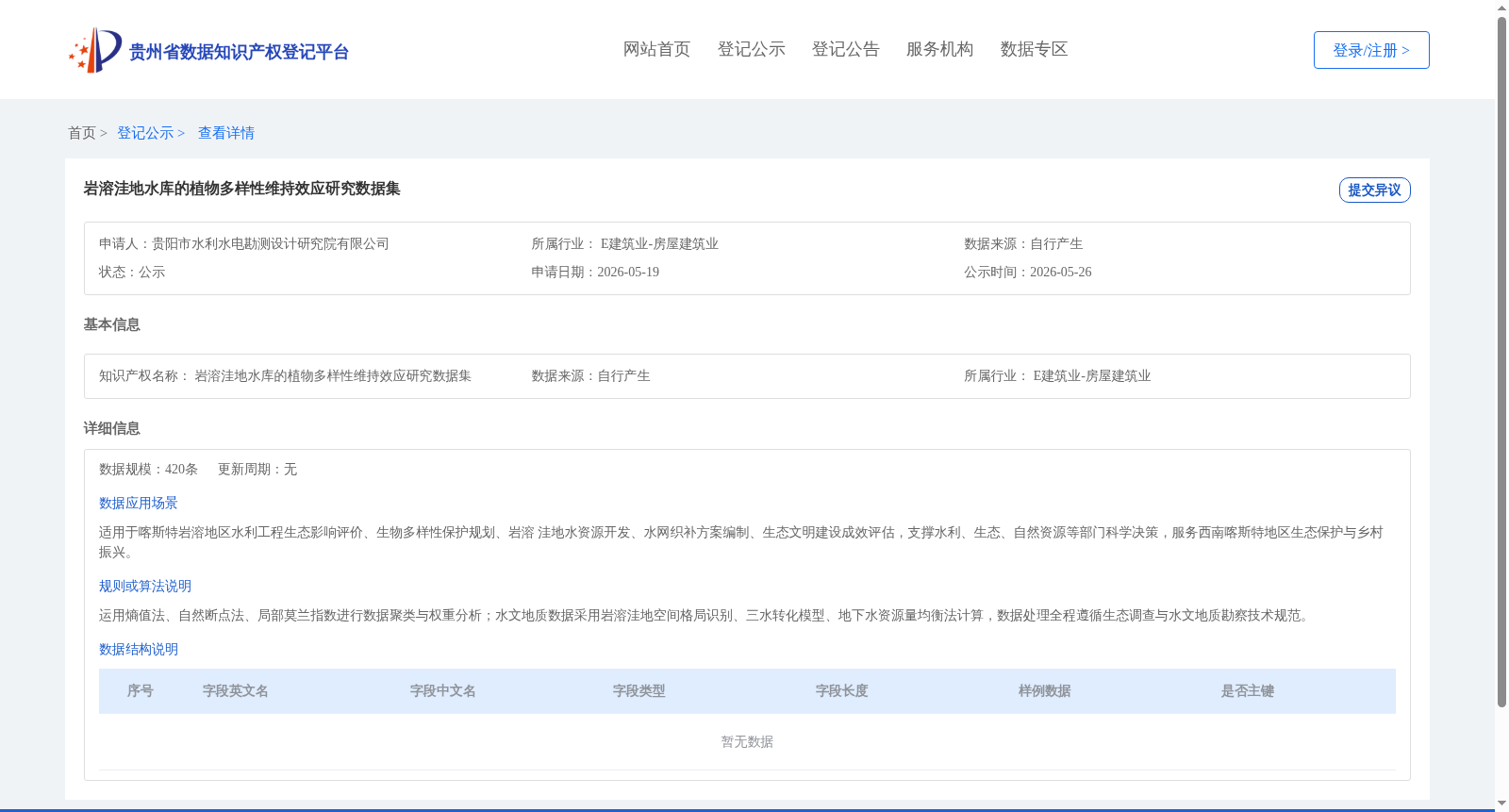Open the 登记公示 navigation item
Screen dimensions: 1509x812
click(751, 49)
